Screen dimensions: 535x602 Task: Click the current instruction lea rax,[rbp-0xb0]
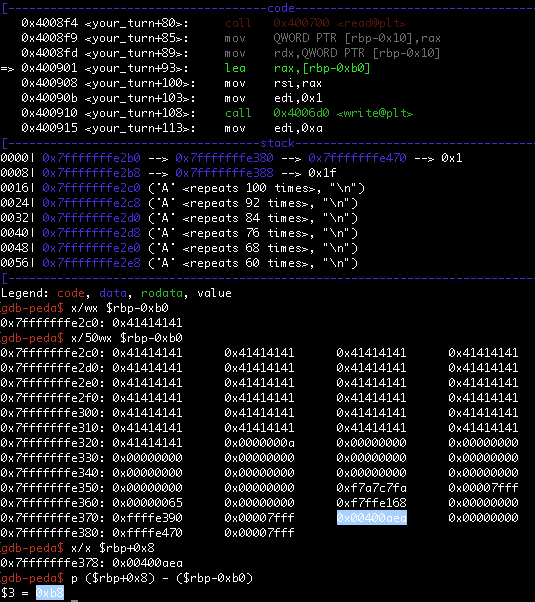coord(297,68)
